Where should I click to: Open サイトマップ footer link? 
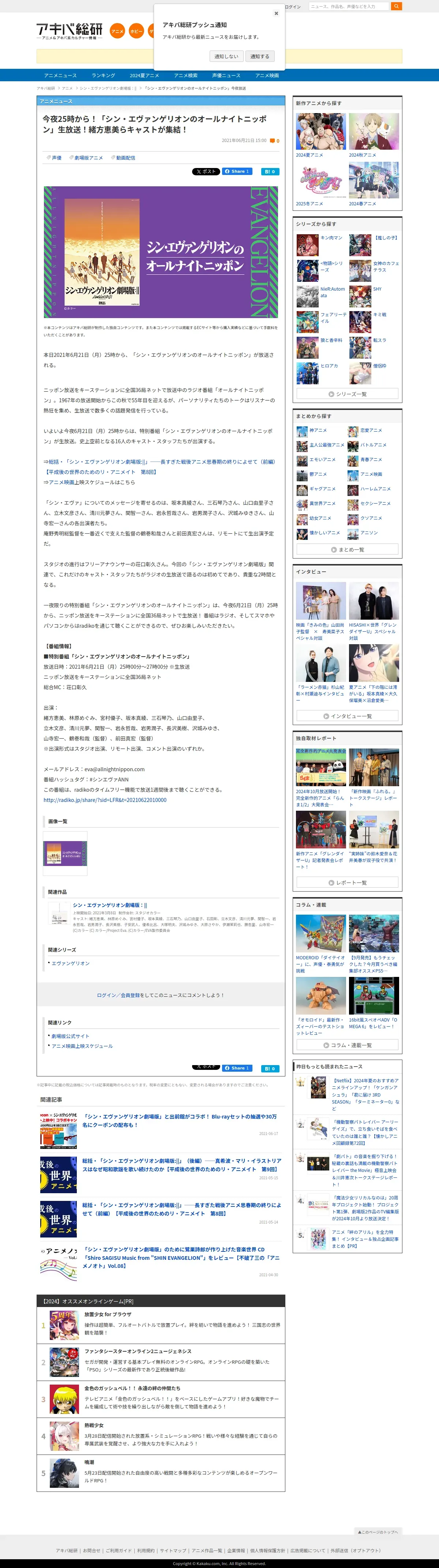tap(173, 1550)
